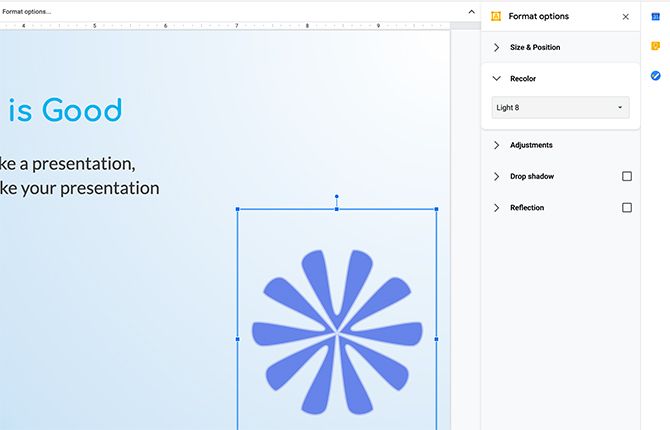The image size is (670, 430).
Task: Expand the Adjustments section
Action: click(497, 145)
